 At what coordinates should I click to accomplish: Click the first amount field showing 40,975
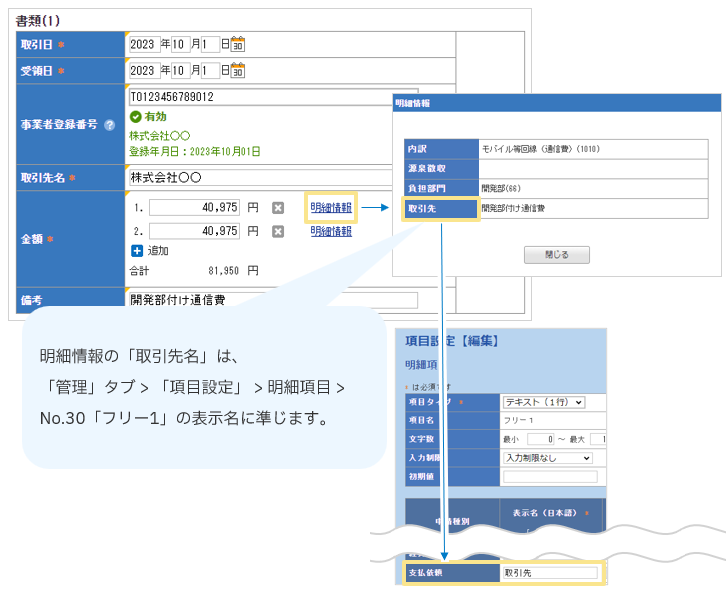(194, 208)
